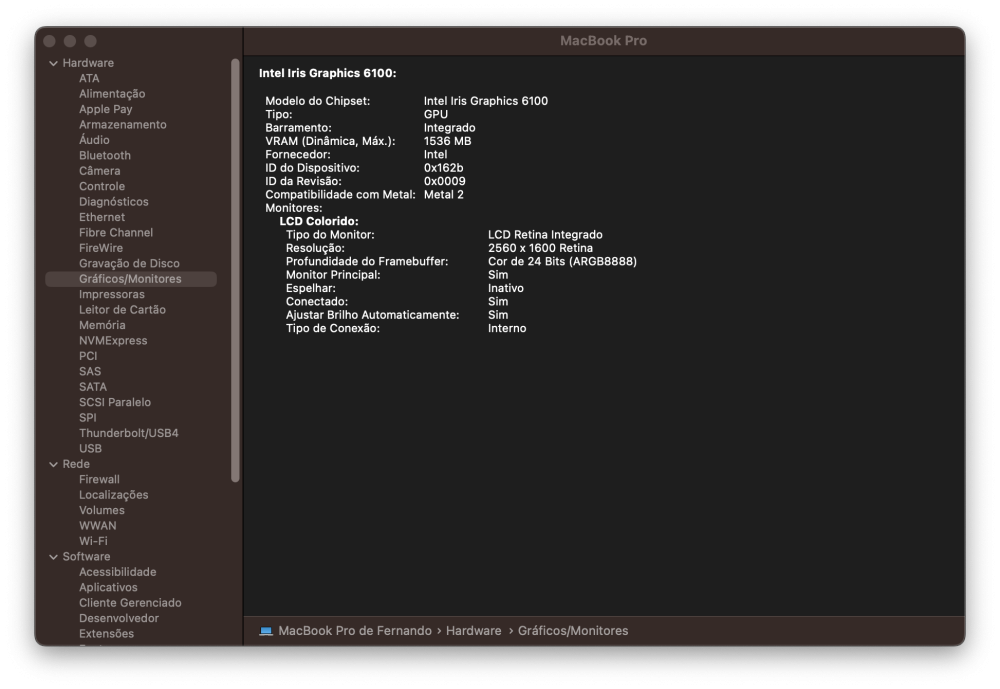The width and height of the screenshot is (1000, 689).
Task: Open USB in the sidebar
Action: [91, 448]
